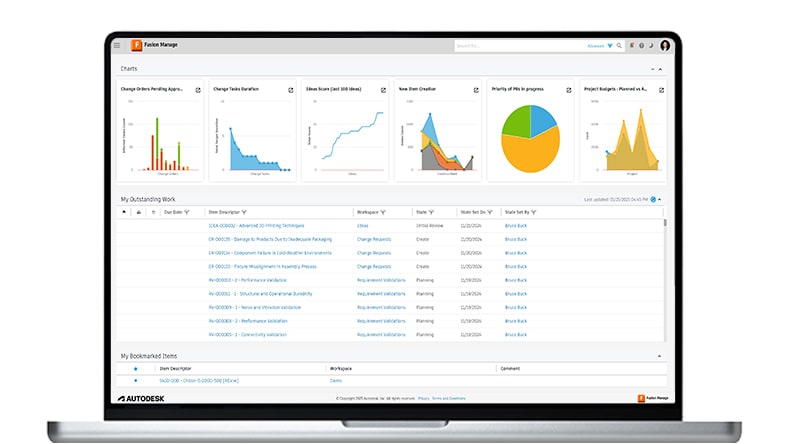The width and height of the screenshot is (788, 444).
Task: Open the State Set By column filter
Action: pyautogui.click(x=534, y=212)
